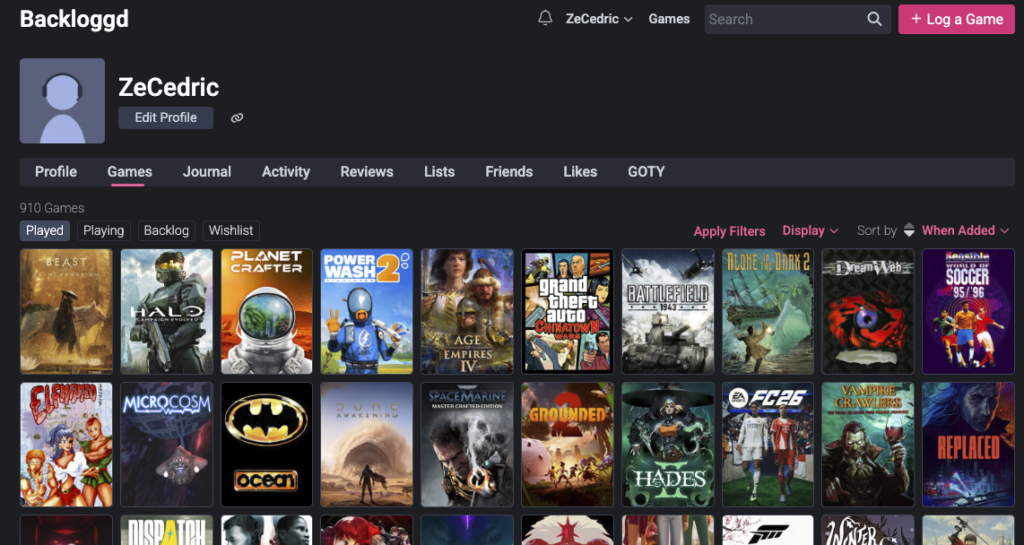Screen dimensions: 1024x545
Task: Click the ZeCedric profile name heading
Action: 168,87
